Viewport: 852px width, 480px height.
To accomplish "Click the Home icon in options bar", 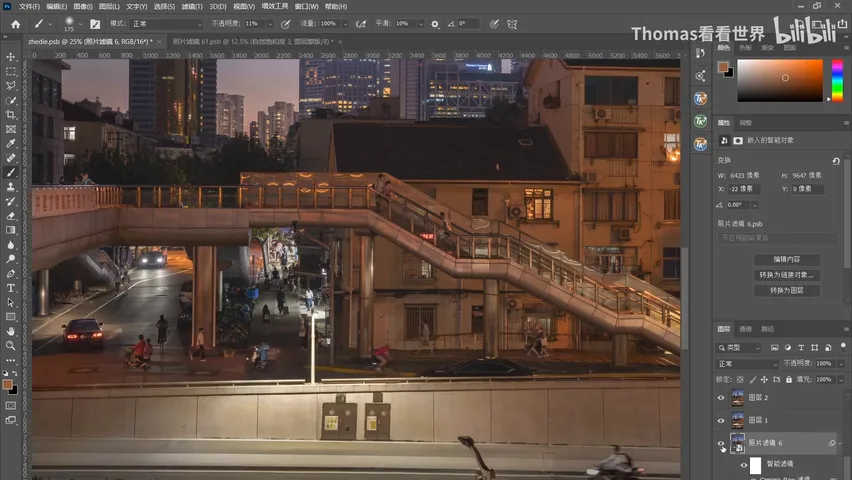I will point(16,24).
